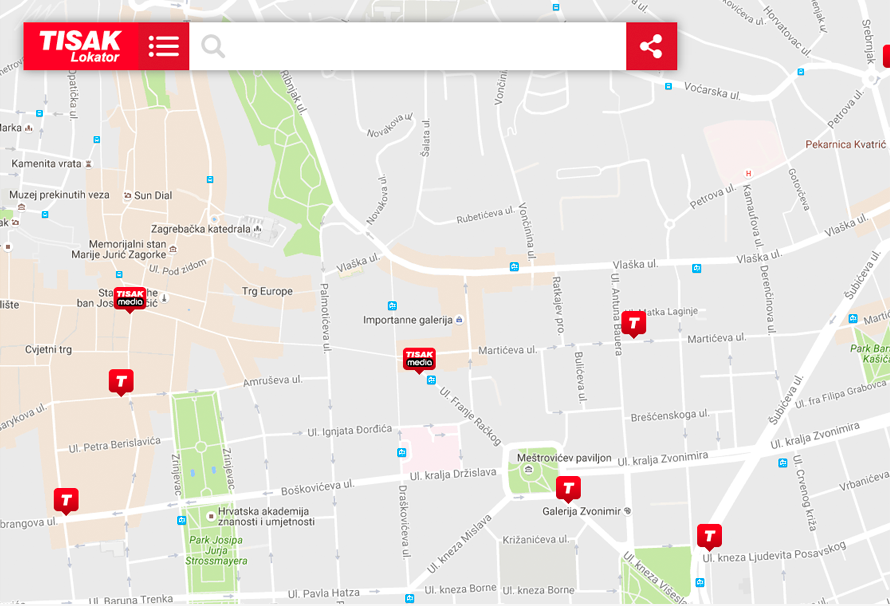
Task: Open the hamburger list menu
Action: click(164, 47)
